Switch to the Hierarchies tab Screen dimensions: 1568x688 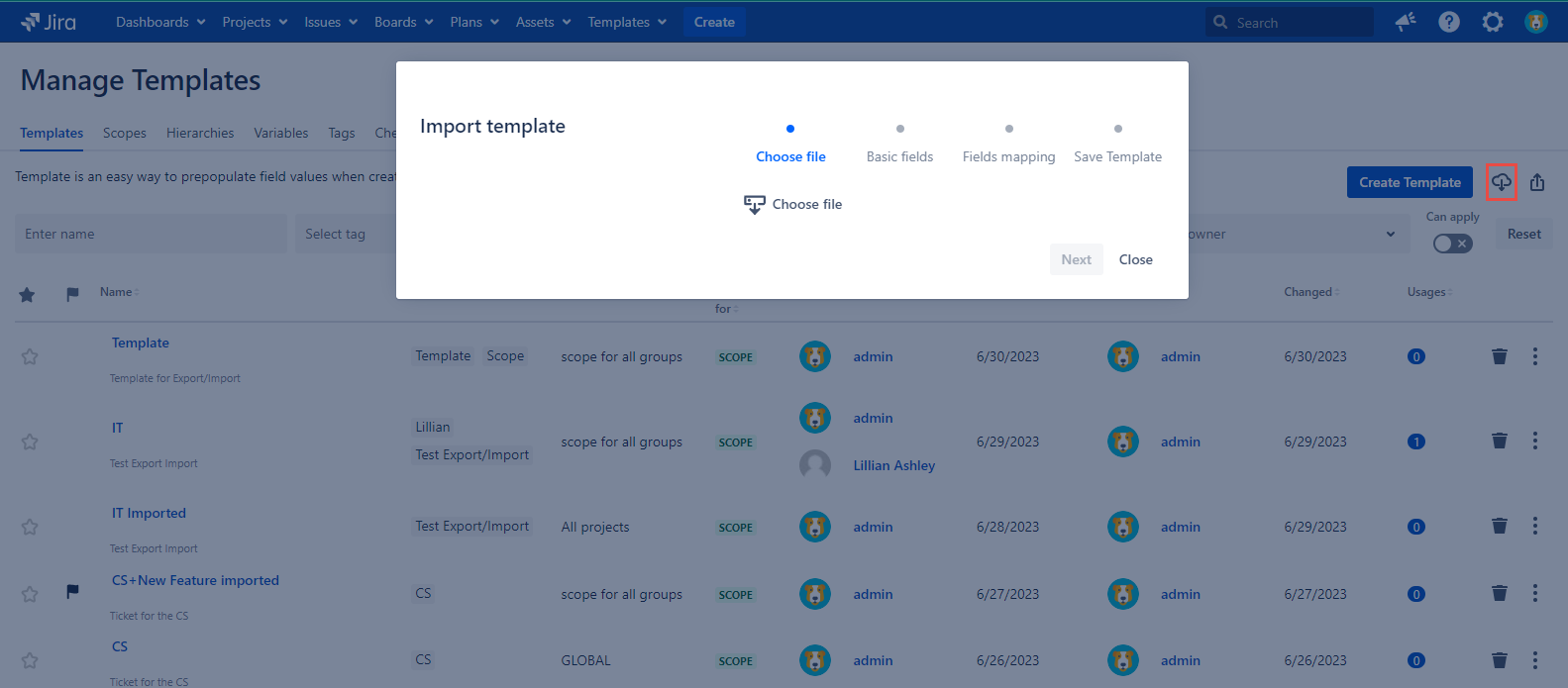click(x=200, y=133)
